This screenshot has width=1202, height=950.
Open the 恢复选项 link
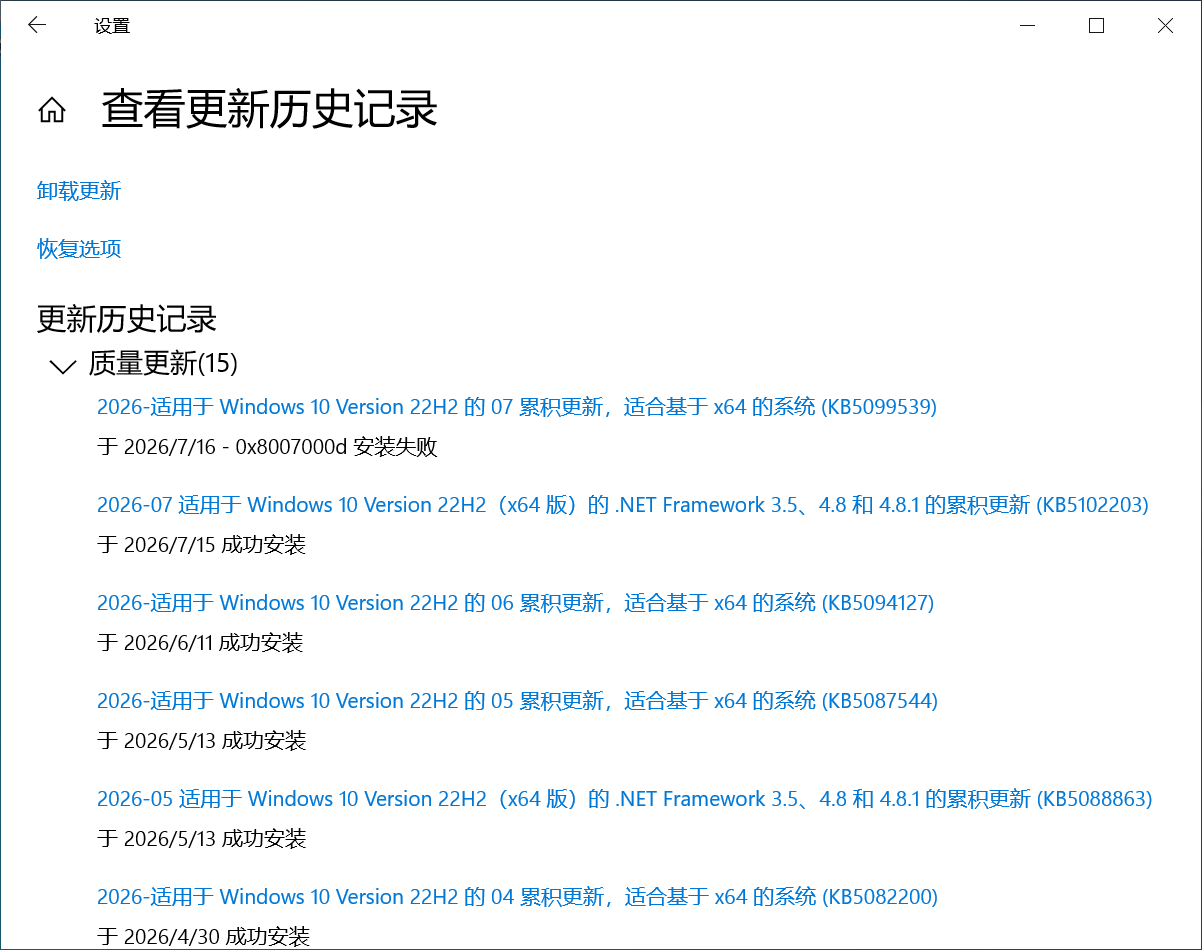click(x=79, y=249)
